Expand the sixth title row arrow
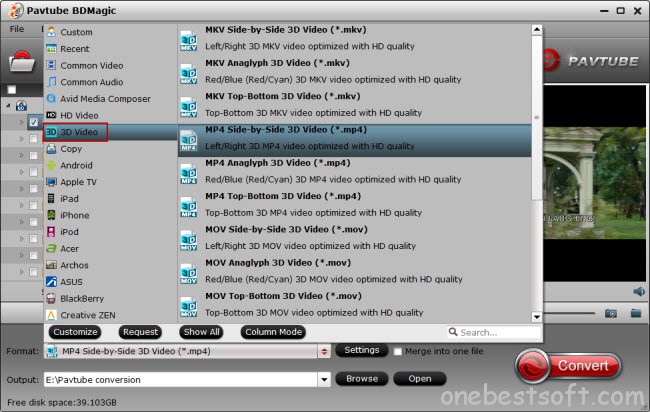The width and height of the screenshot is (650, 412). pos(22,205)
